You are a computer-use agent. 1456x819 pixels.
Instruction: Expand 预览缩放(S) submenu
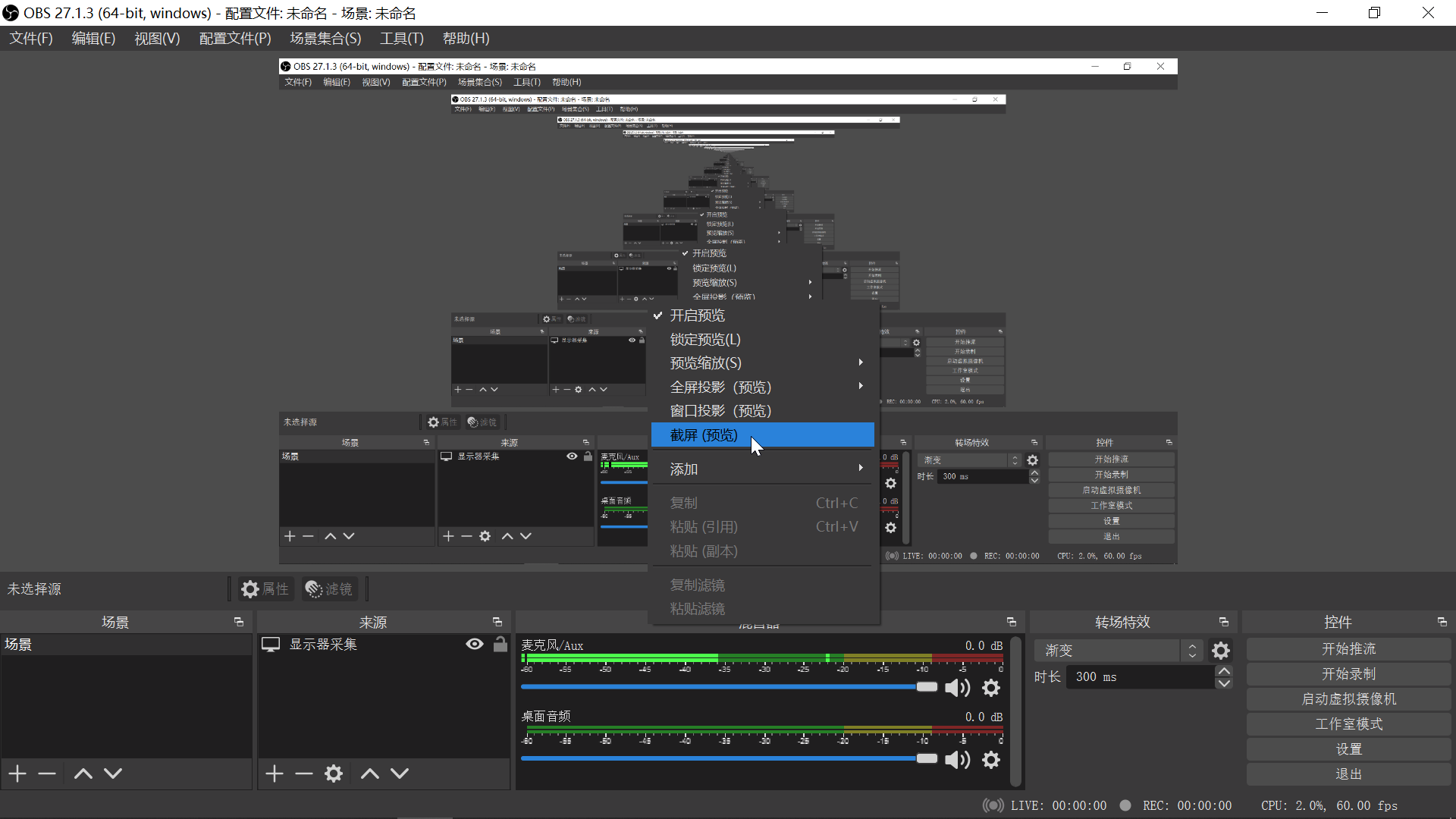[763, 363]
